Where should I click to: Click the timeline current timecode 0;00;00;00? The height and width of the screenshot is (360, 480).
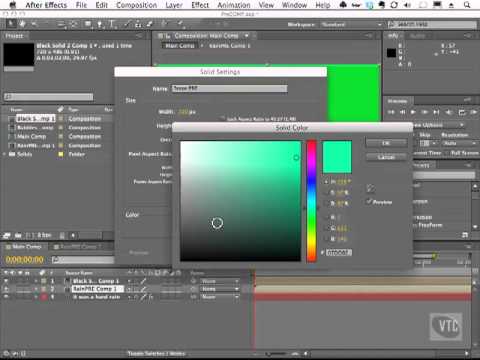point(25,259)
